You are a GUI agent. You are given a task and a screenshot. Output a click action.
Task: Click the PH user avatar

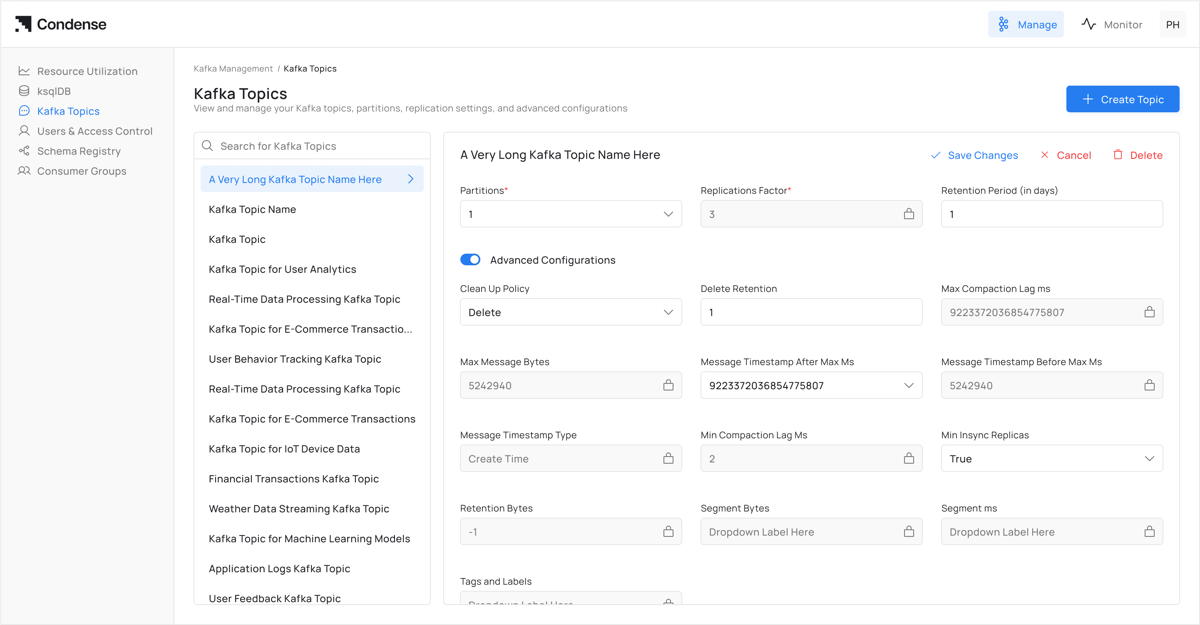1173,24
